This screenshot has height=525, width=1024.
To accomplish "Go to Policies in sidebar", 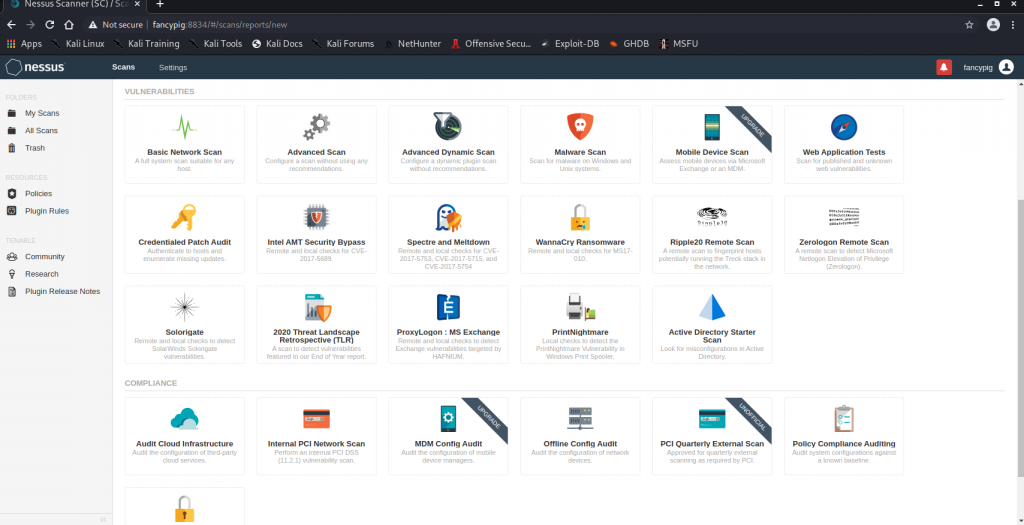I will (x=39, y=193).
